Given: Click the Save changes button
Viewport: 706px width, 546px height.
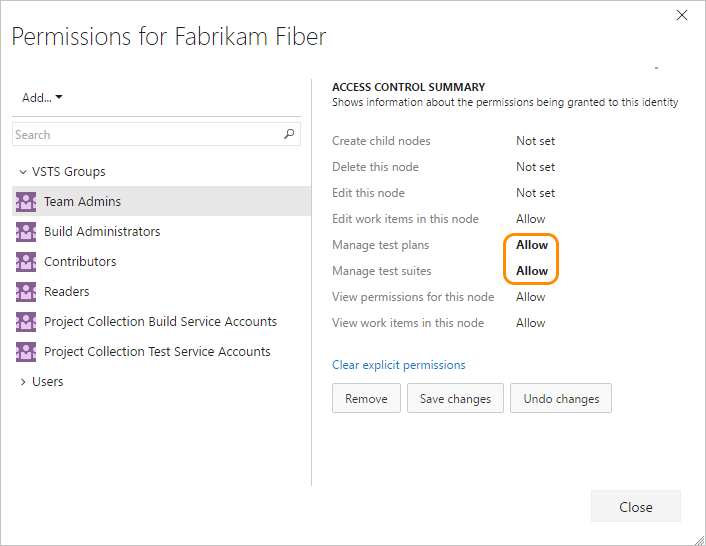Looking at the screenshot, I should [x=455, y=398].
